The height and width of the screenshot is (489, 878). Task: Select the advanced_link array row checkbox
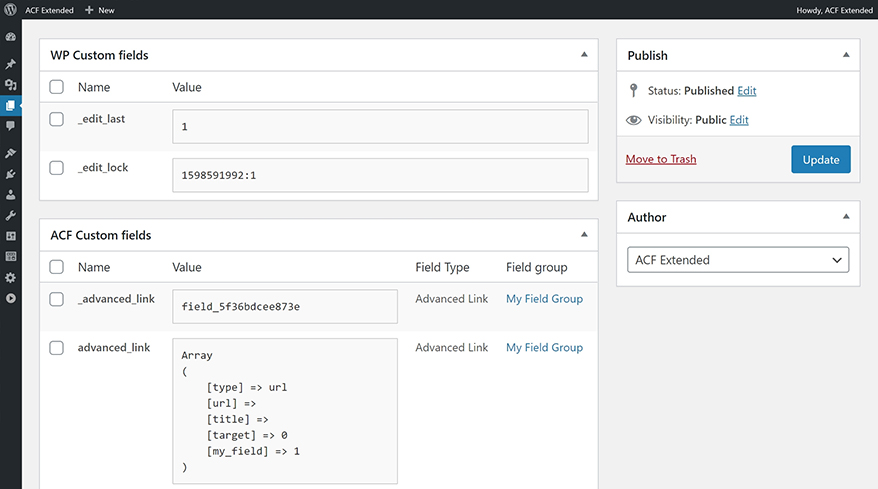pyautogui.click(x=57, y=348)
